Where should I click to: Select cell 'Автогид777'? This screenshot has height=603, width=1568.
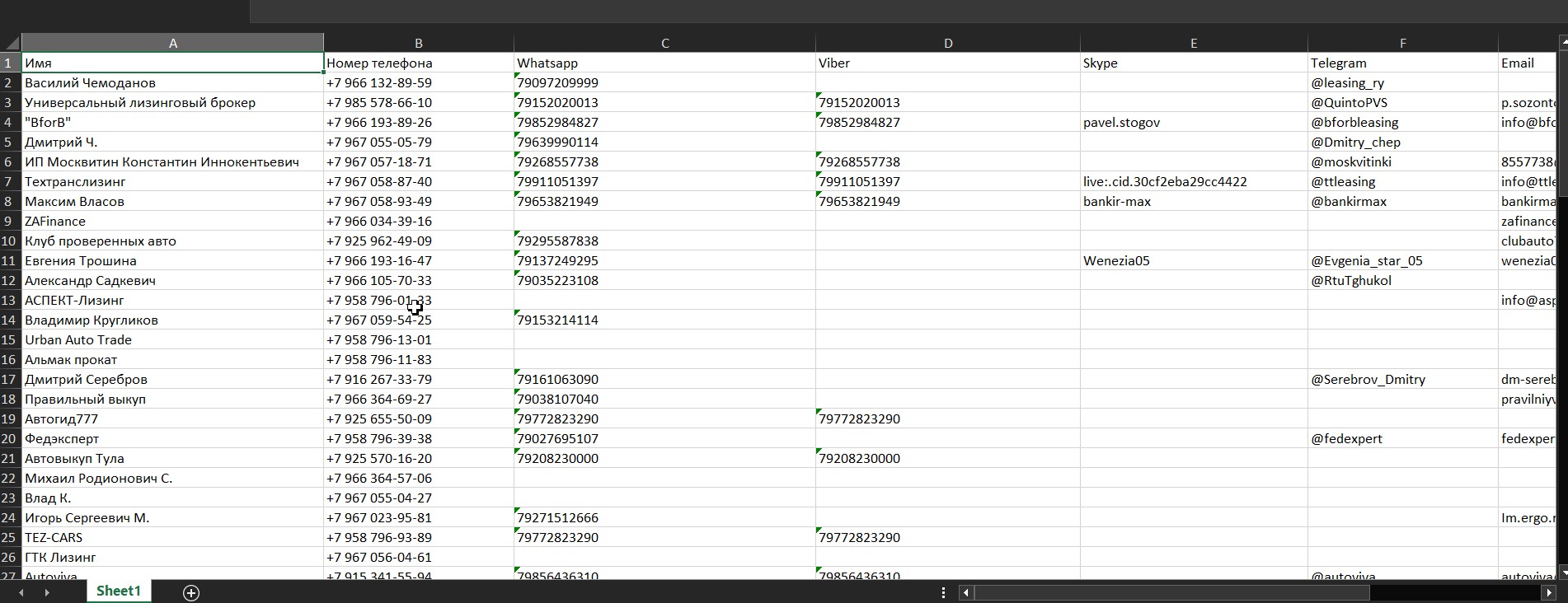[173, 418]
